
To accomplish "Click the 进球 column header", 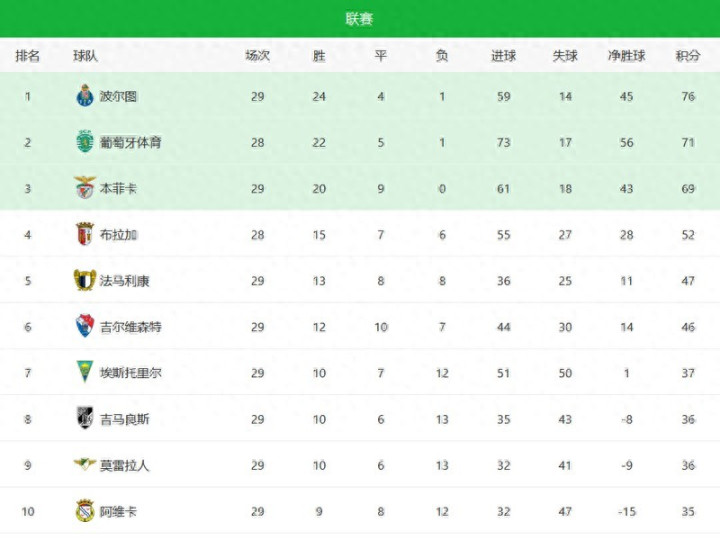I will click(504, 56).
